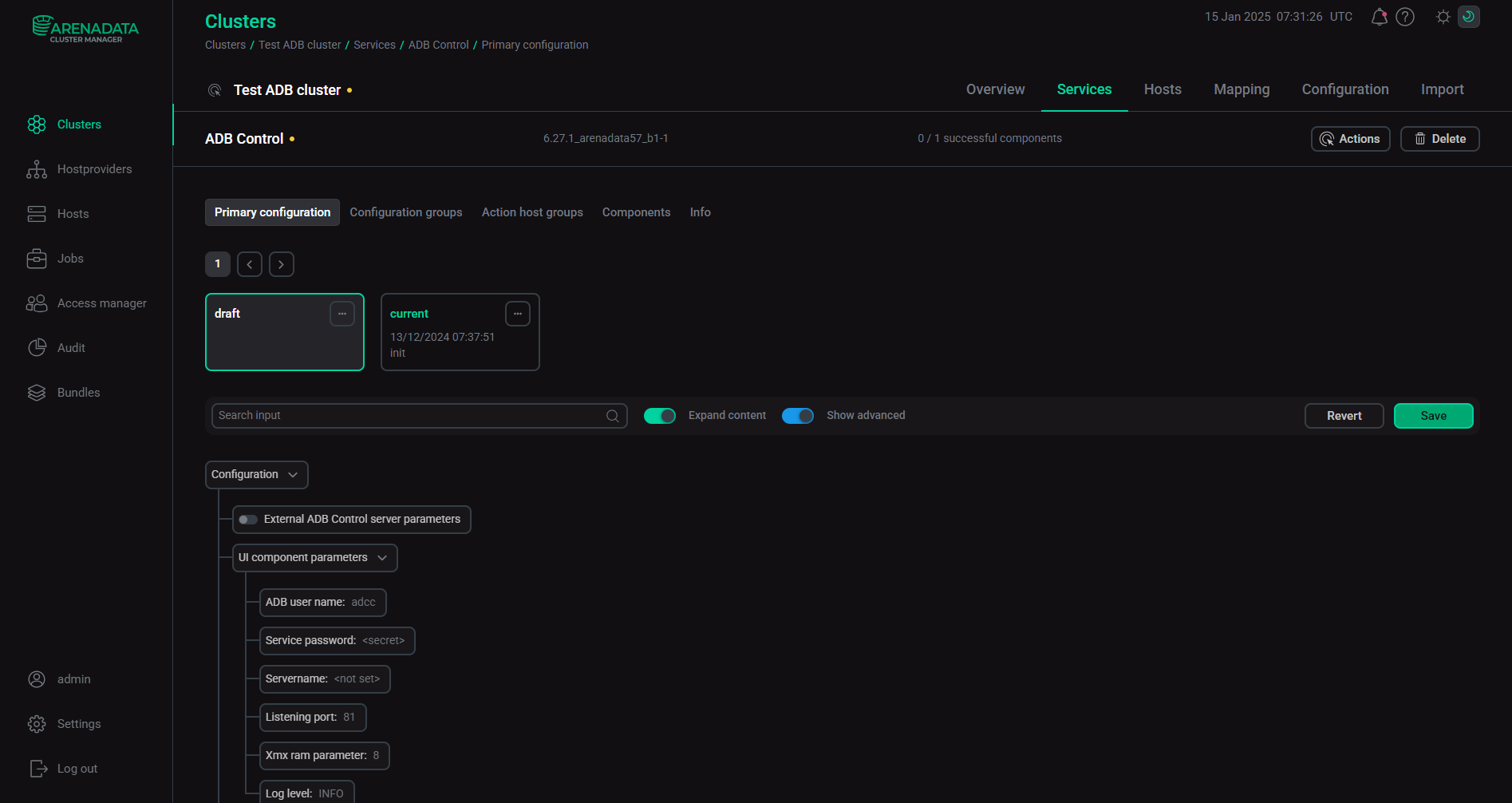The height and width of the screenshot is (803, 1512).
Task: Save the configuration
Action: pos(1433,416)
